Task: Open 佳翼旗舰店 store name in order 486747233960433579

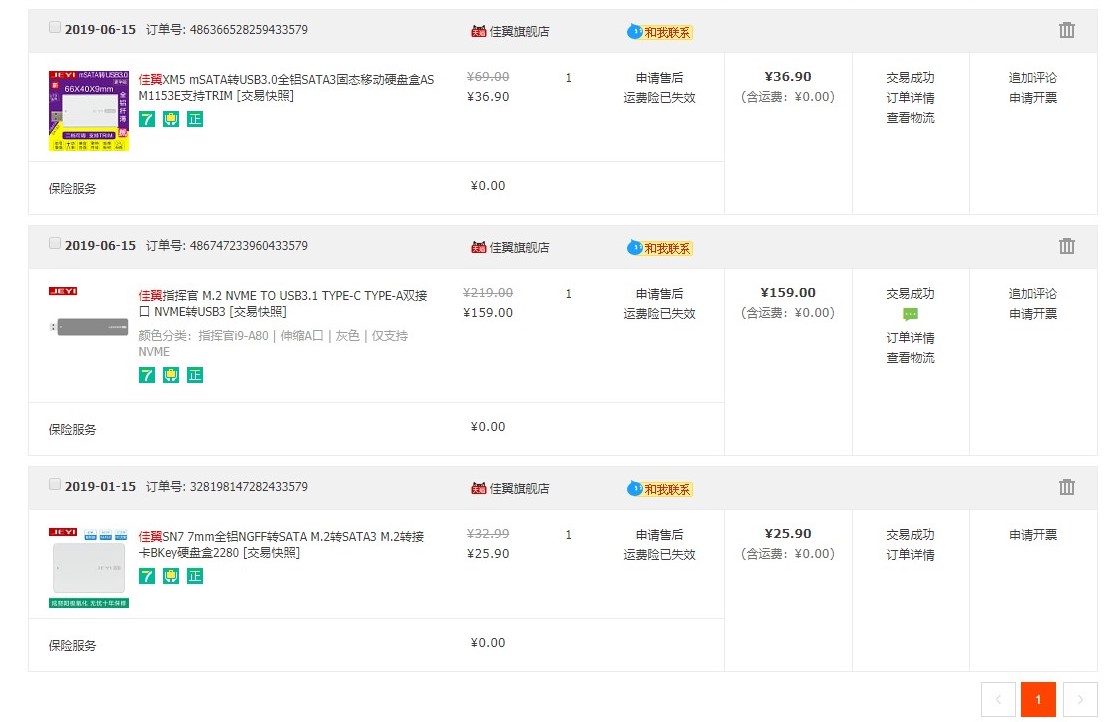Action: click(x=520, y=247)
